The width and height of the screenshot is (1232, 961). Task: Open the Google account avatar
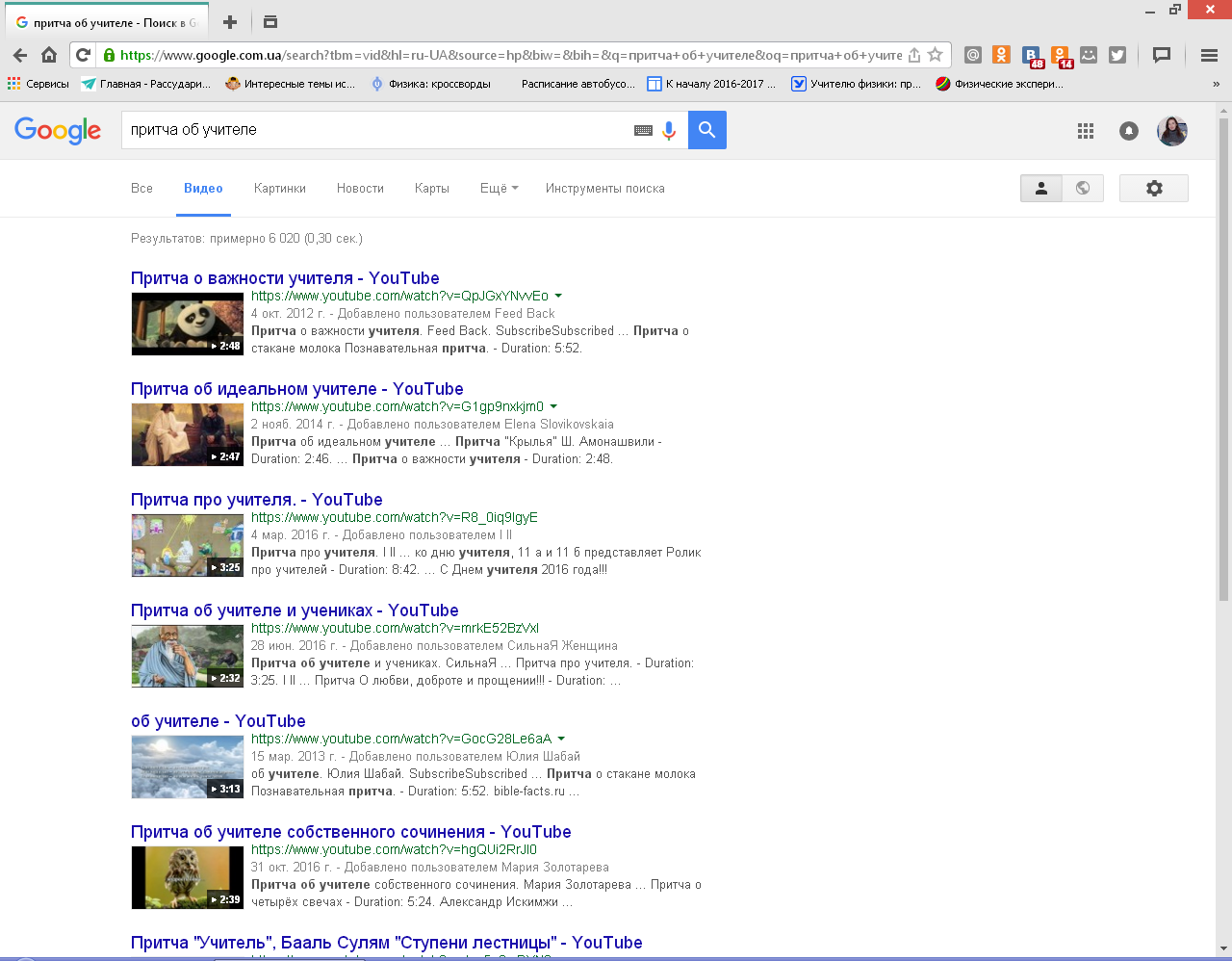(x=1172, y=131)
